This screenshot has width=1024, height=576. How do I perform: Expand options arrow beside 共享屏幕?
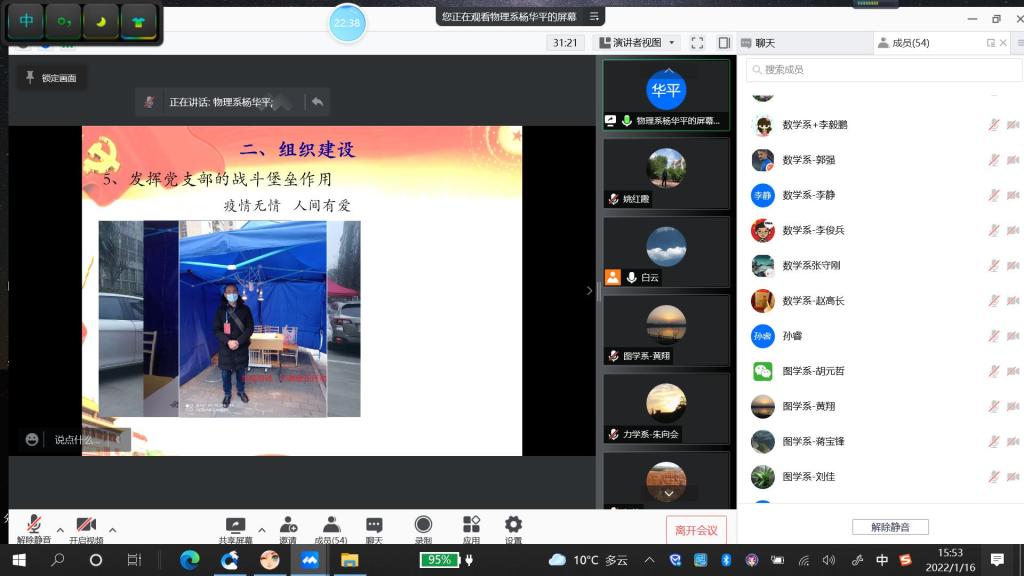tap(262, 529)
